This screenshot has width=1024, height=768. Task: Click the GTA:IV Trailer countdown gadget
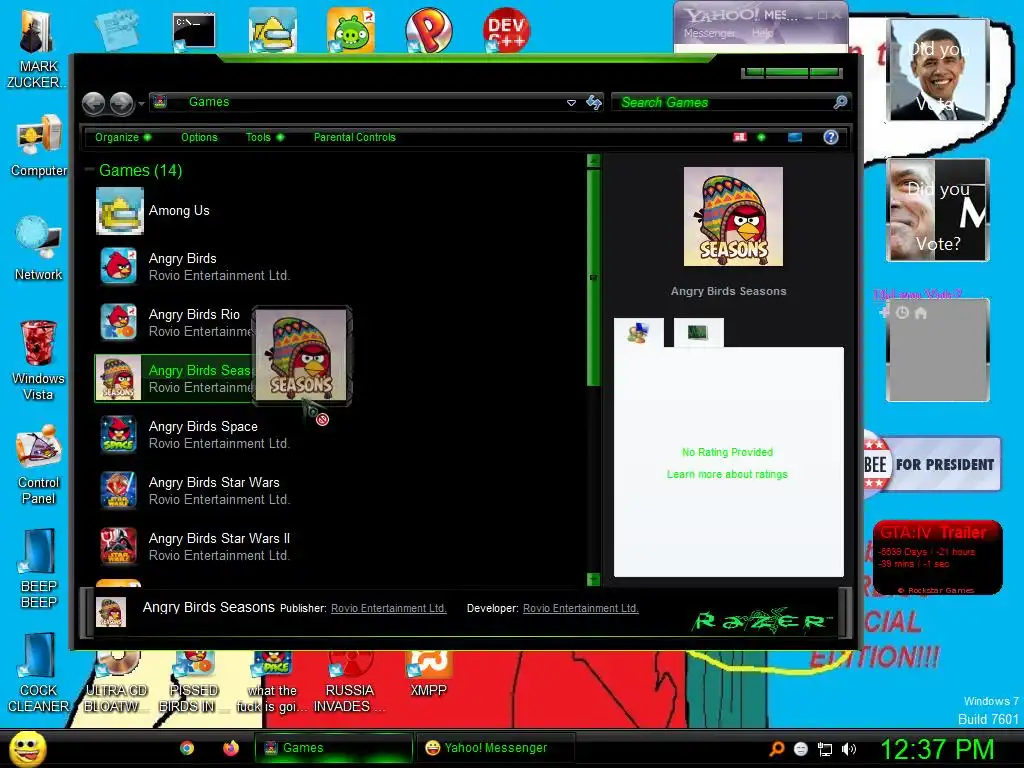point(937,557)
